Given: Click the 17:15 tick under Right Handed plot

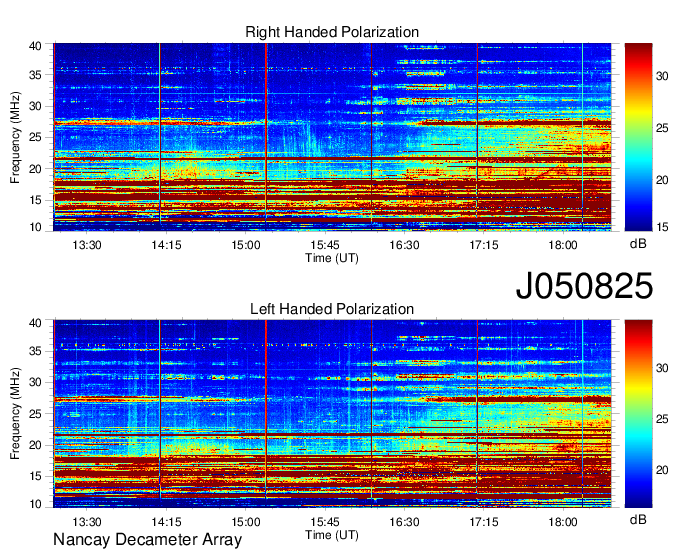Looking at the screenshot, I should click(484, 245).
